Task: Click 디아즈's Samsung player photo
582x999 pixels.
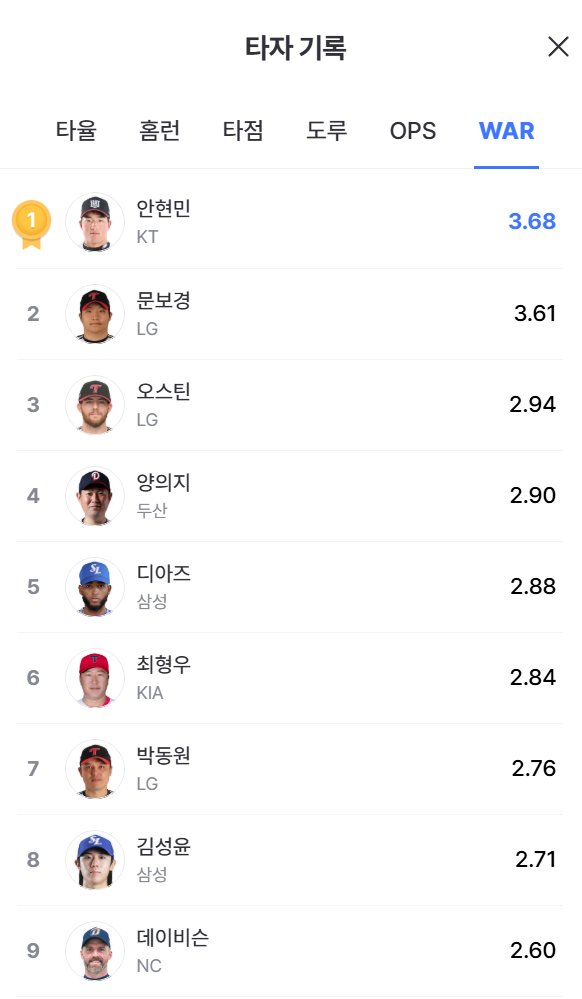Action: [94, 586]
